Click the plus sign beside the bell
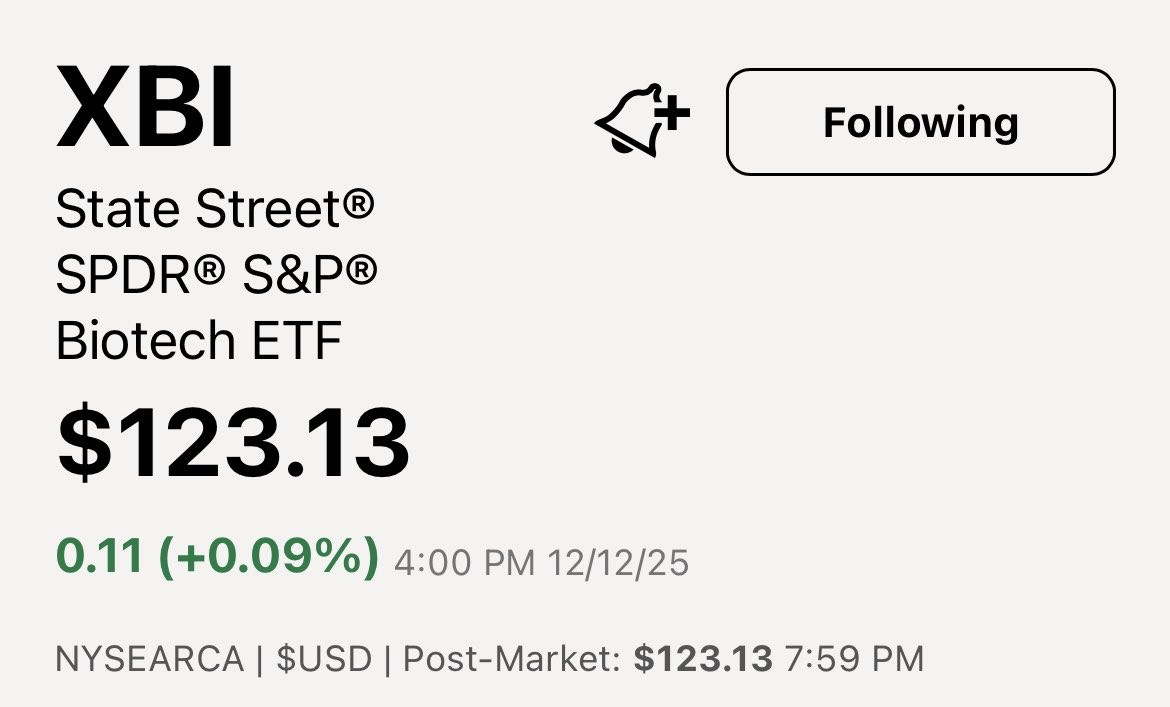Viewport: 1170px width, 707px height. click(x=674, y=113)
